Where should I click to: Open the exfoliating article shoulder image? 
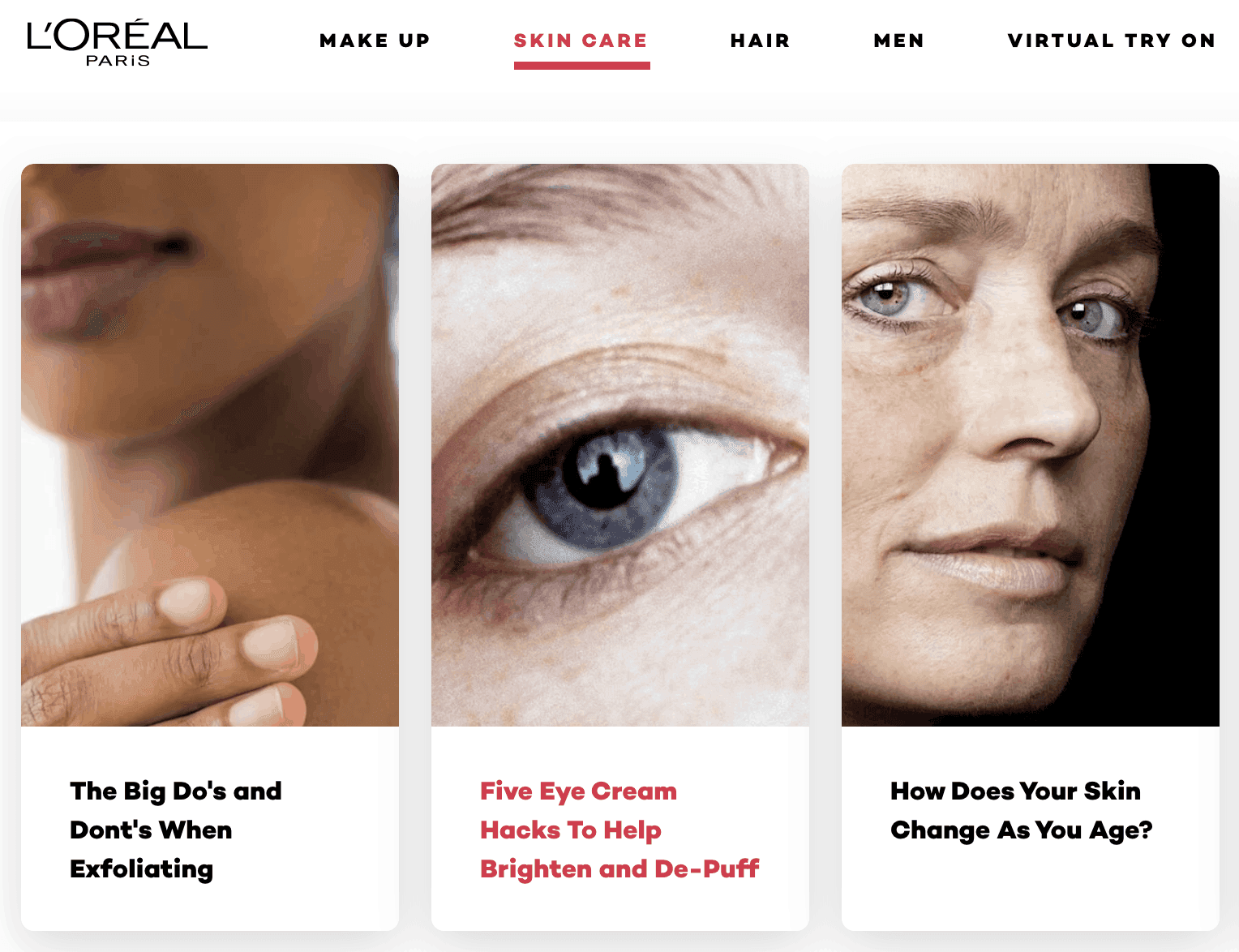(210, 445)
